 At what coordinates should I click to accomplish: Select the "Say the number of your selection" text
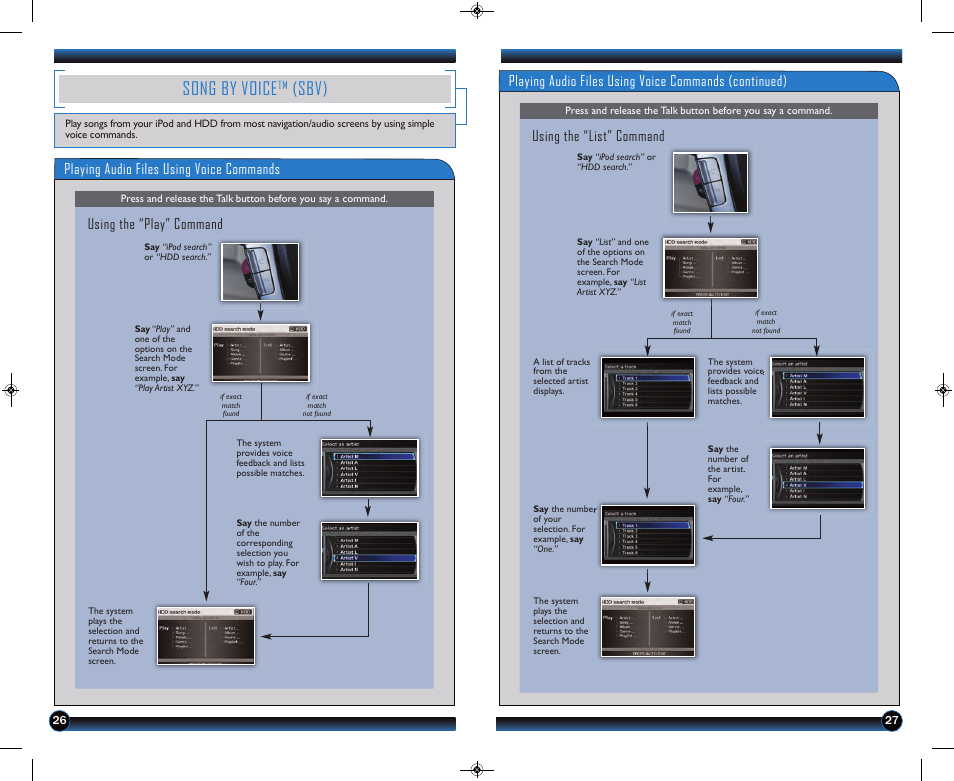click(x=564, y=529)
